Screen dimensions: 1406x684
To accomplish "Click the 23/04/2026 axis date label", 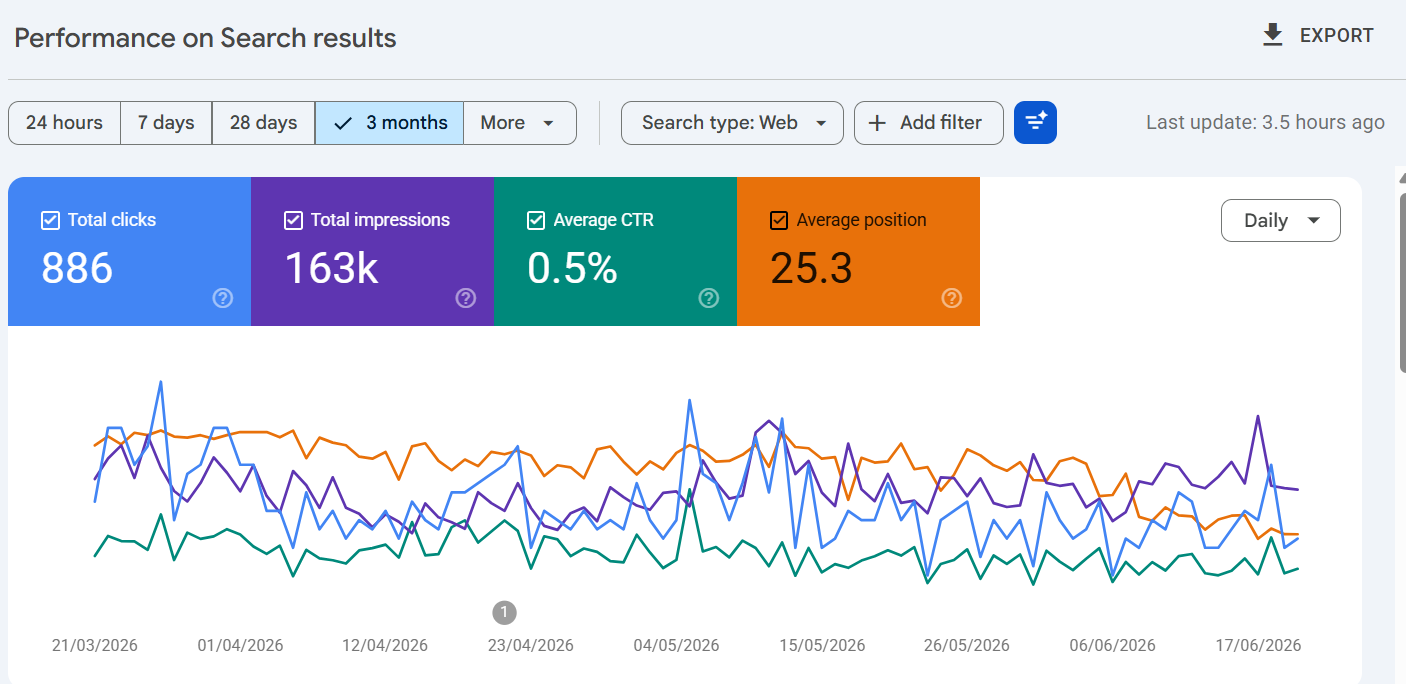I will (531, 645).
